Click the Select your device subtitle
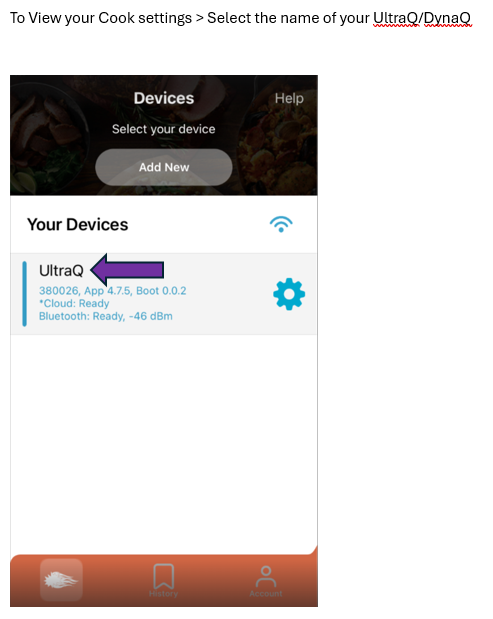Image resolution: width=493 pixels, height=619 pixels. click(x=164, y=129)
